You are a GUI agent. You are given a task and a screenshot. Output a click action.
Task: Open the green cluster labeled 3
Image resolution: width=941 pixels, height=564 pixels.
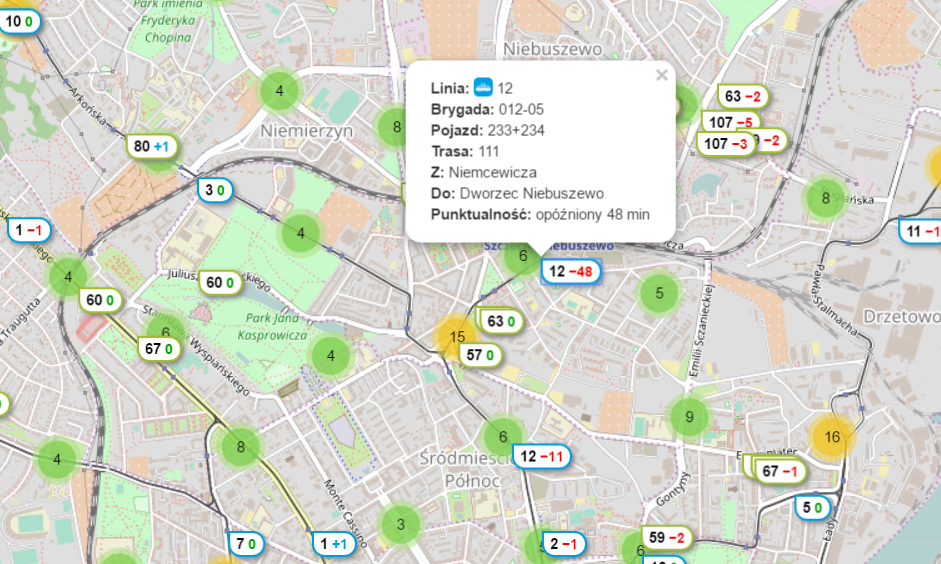(x=400, y=523)
